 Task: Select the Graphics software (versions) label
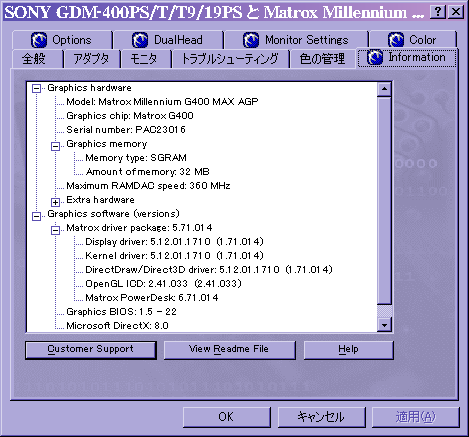(114, 214)
